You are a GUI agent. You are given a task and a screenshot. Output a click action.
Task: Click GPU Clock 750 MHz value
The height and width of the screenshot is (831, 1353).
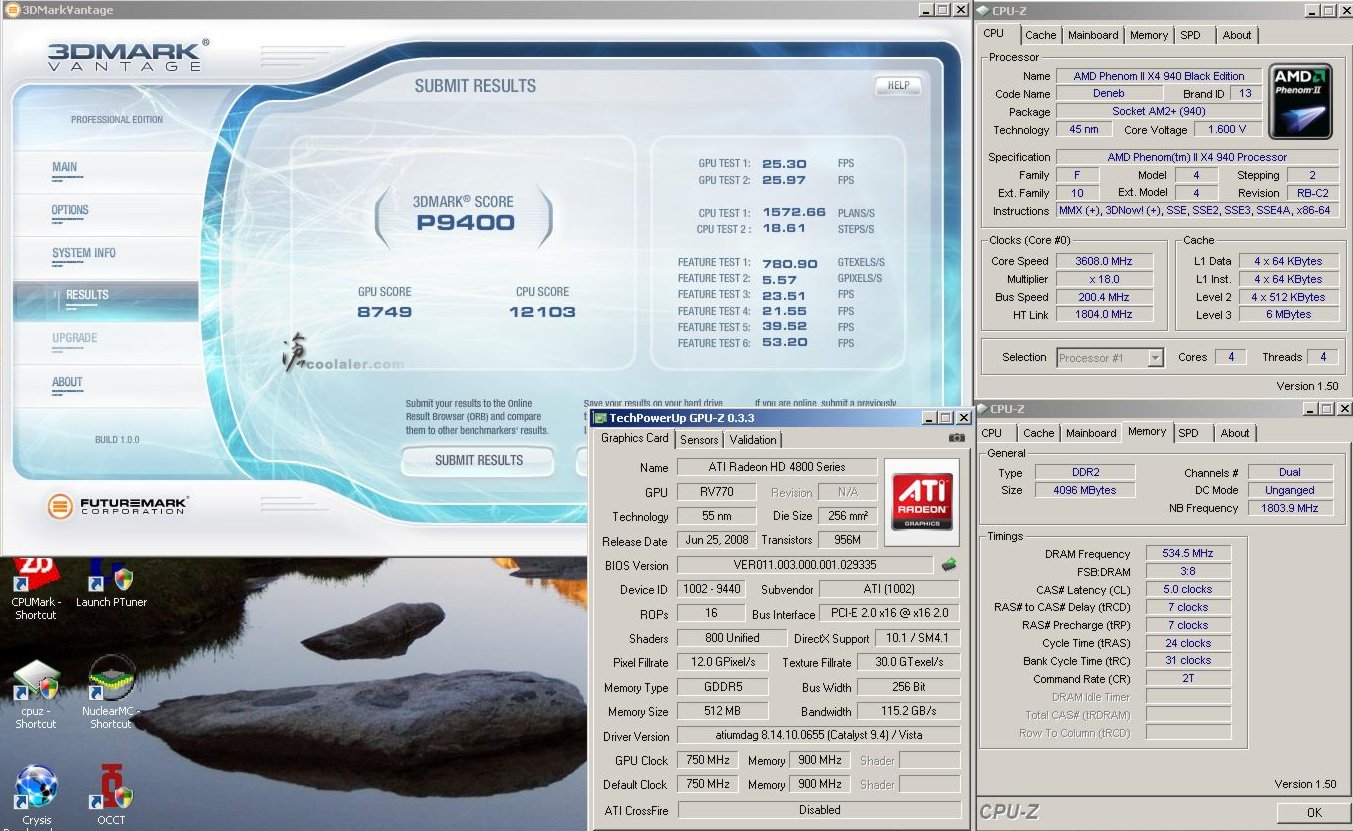(x=708, y=760)
